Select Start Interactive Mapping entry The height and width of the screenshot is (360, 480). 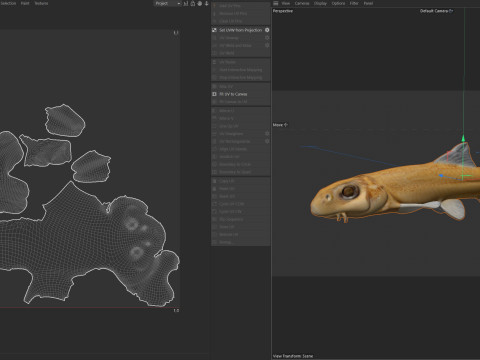pyautogui.click(x=240, y=70)
